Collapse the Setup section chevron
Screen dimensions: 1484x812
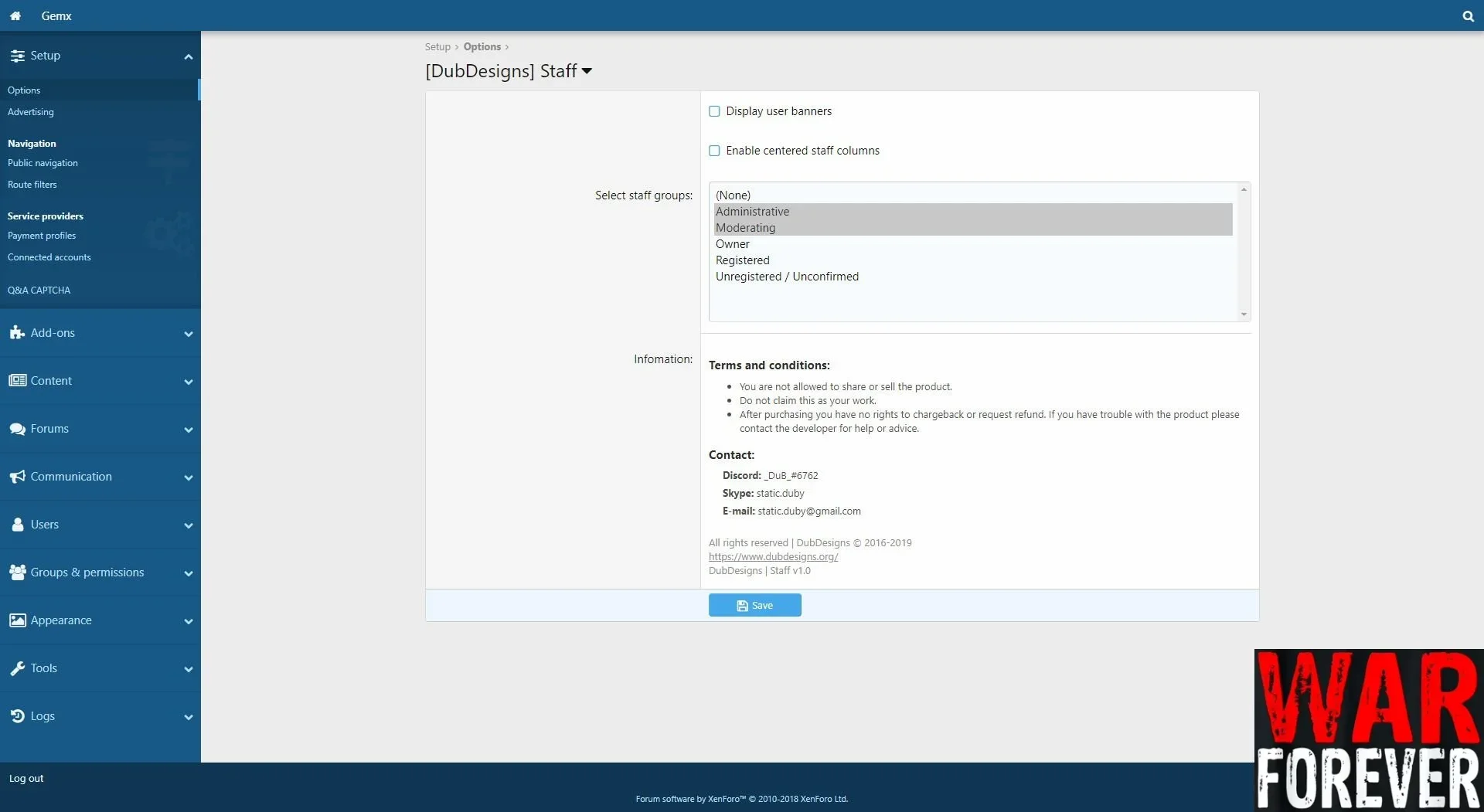[x=188, y=56]
